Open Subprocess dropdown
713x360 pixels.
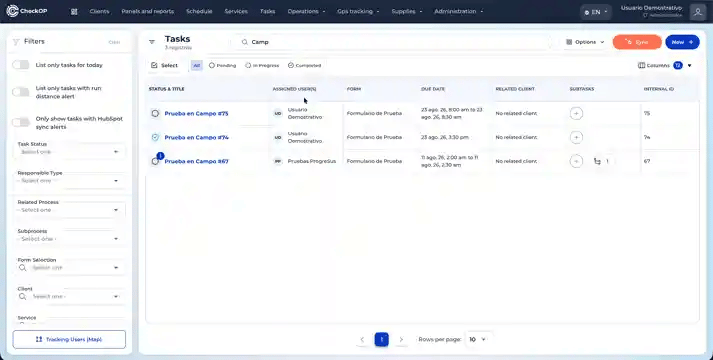(70, 239)
